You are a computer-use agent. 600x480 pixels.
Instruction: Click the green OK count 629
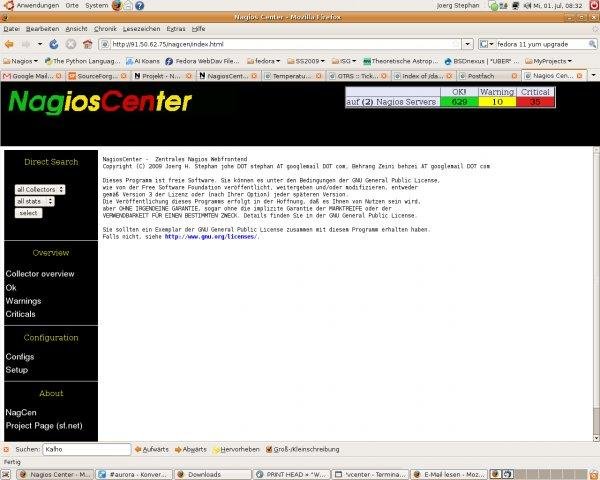tap(459, 102)
